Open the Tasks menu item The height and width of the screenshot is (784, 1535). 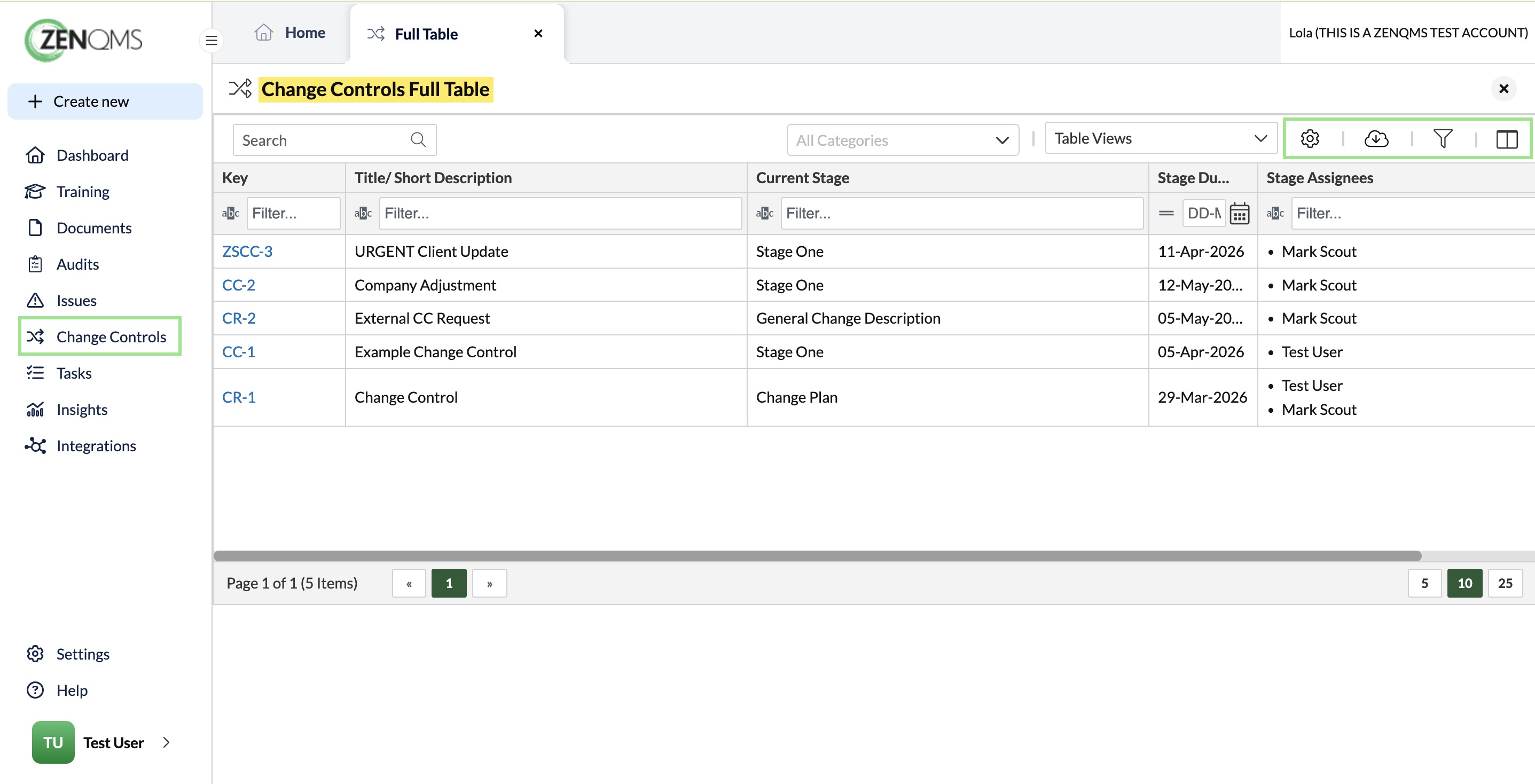[74, 373]
